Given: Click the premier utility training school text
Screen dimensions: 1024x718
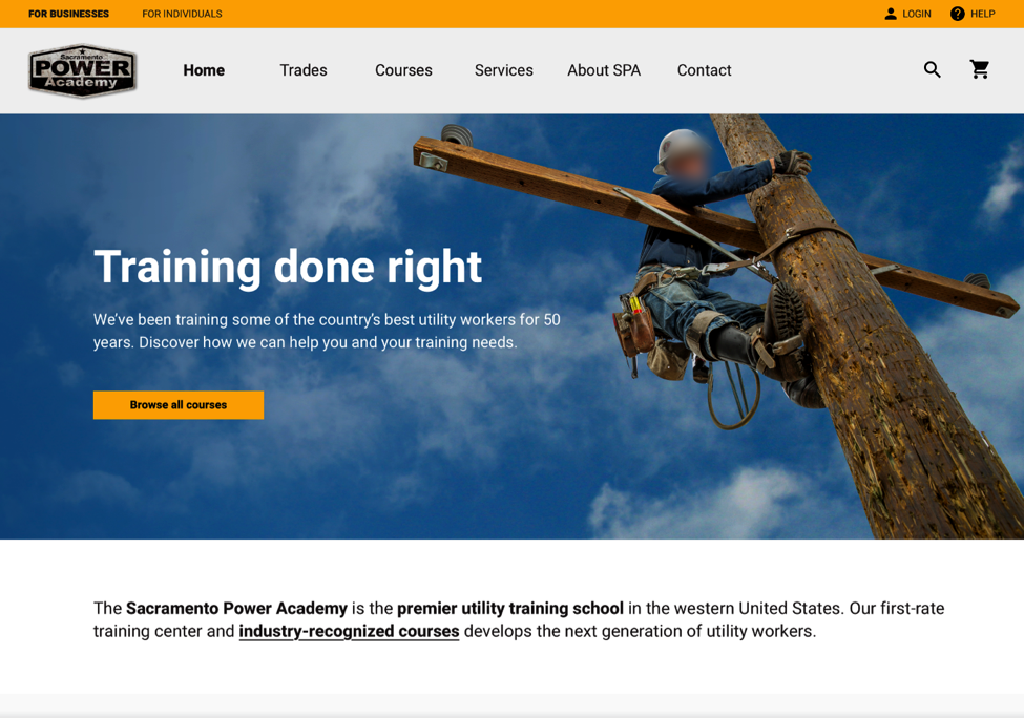Looking at the screenshot, I should (510, 608).
